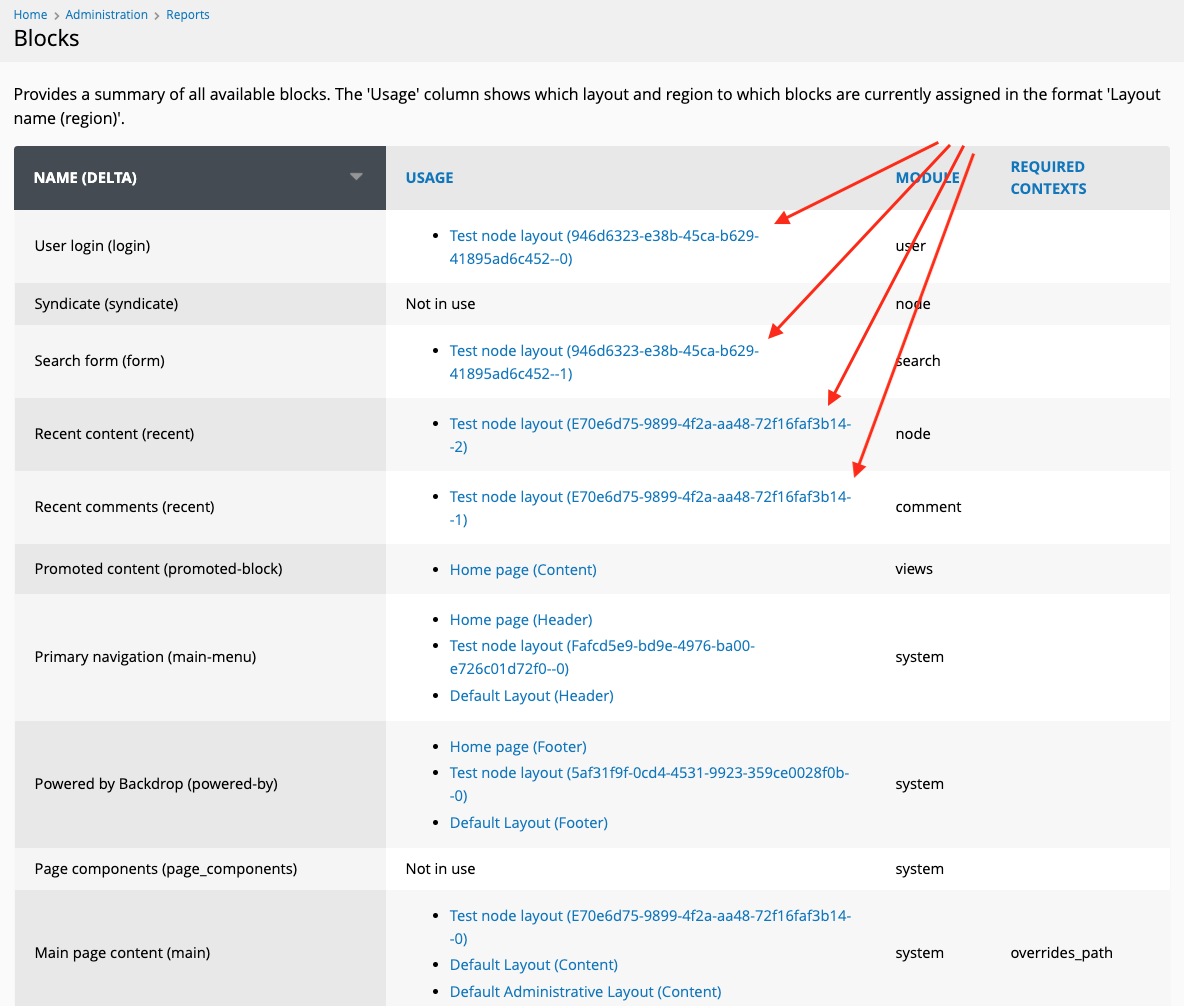Image resolution: width=1184 pixels, height=1006 pixels.
Task: Click 'system' module in Page components row
Action: pos(920,869)
